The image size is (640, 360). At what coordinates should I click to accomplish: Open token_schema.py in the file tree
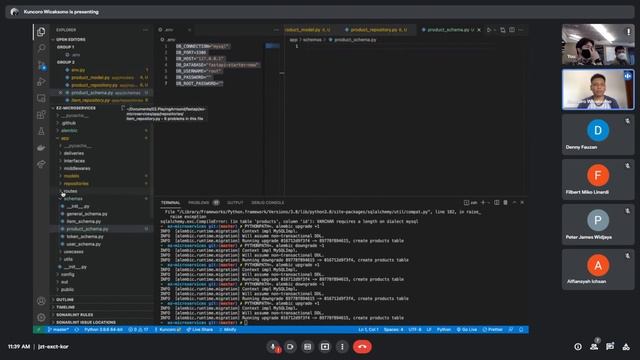[x=85, y=237]
